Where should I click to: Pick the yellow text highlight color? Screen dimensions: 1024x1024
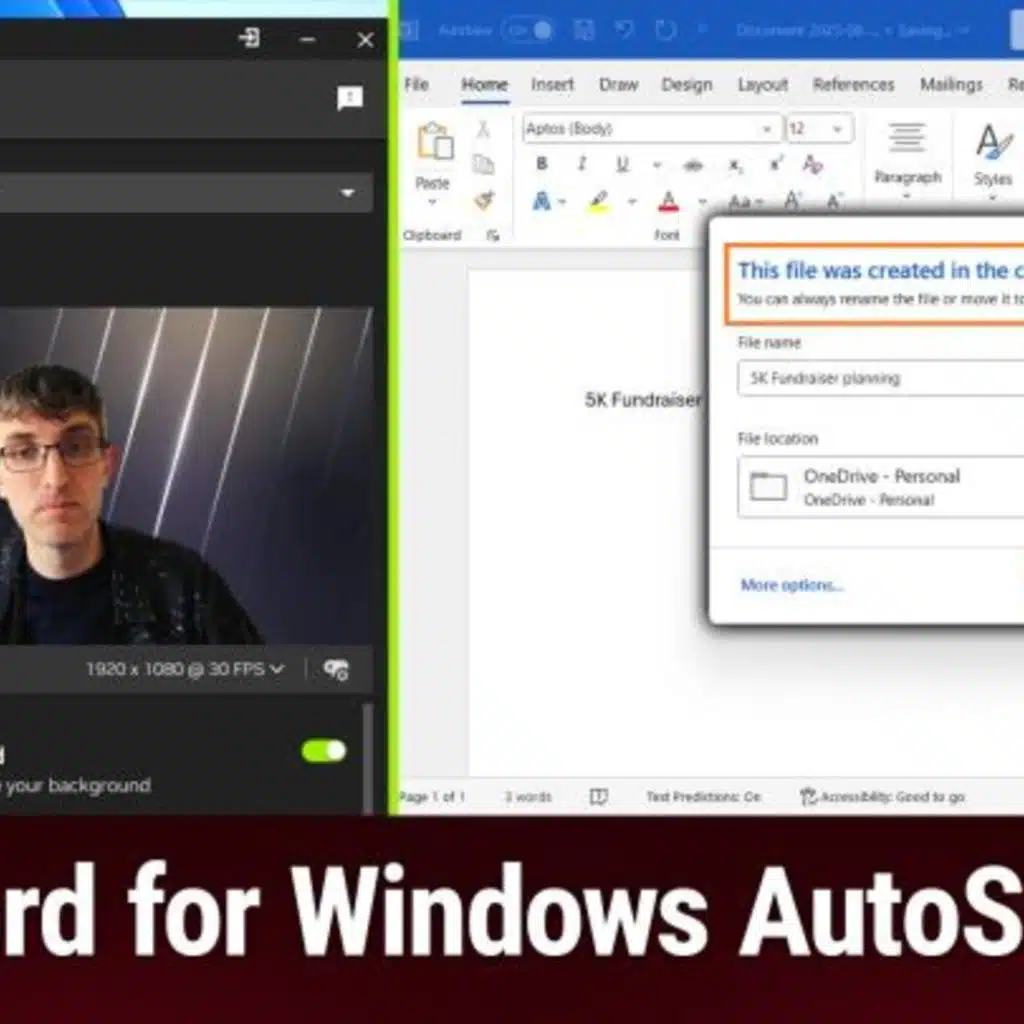599,202
